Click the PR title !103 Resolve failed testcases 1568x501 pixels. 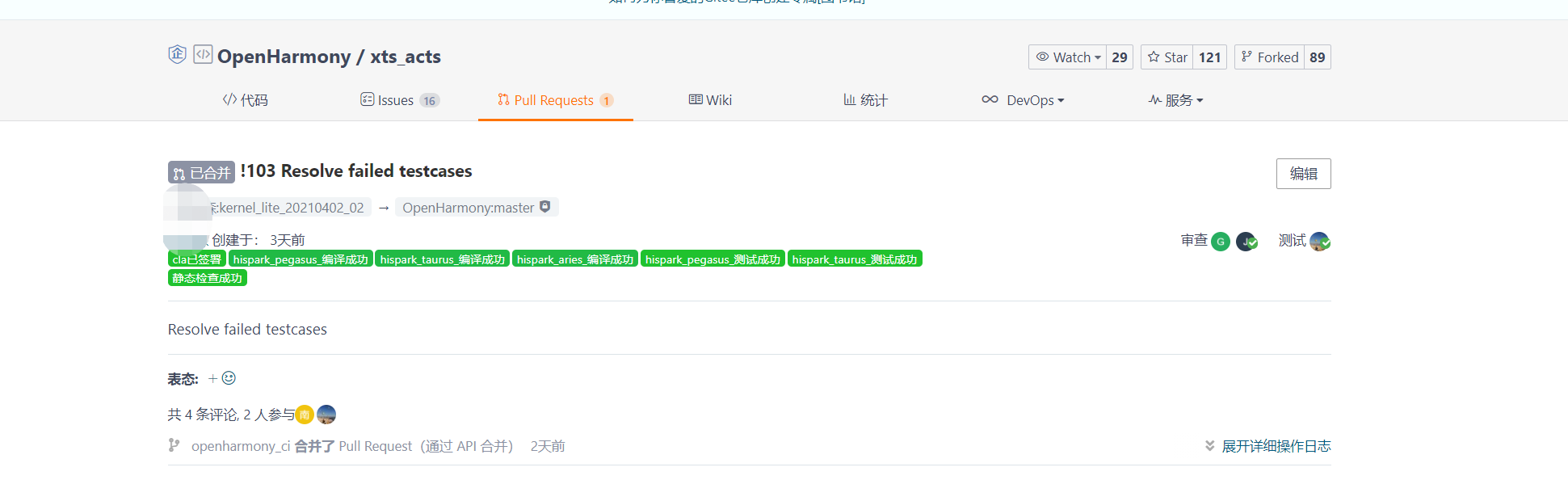click(356, 171)
